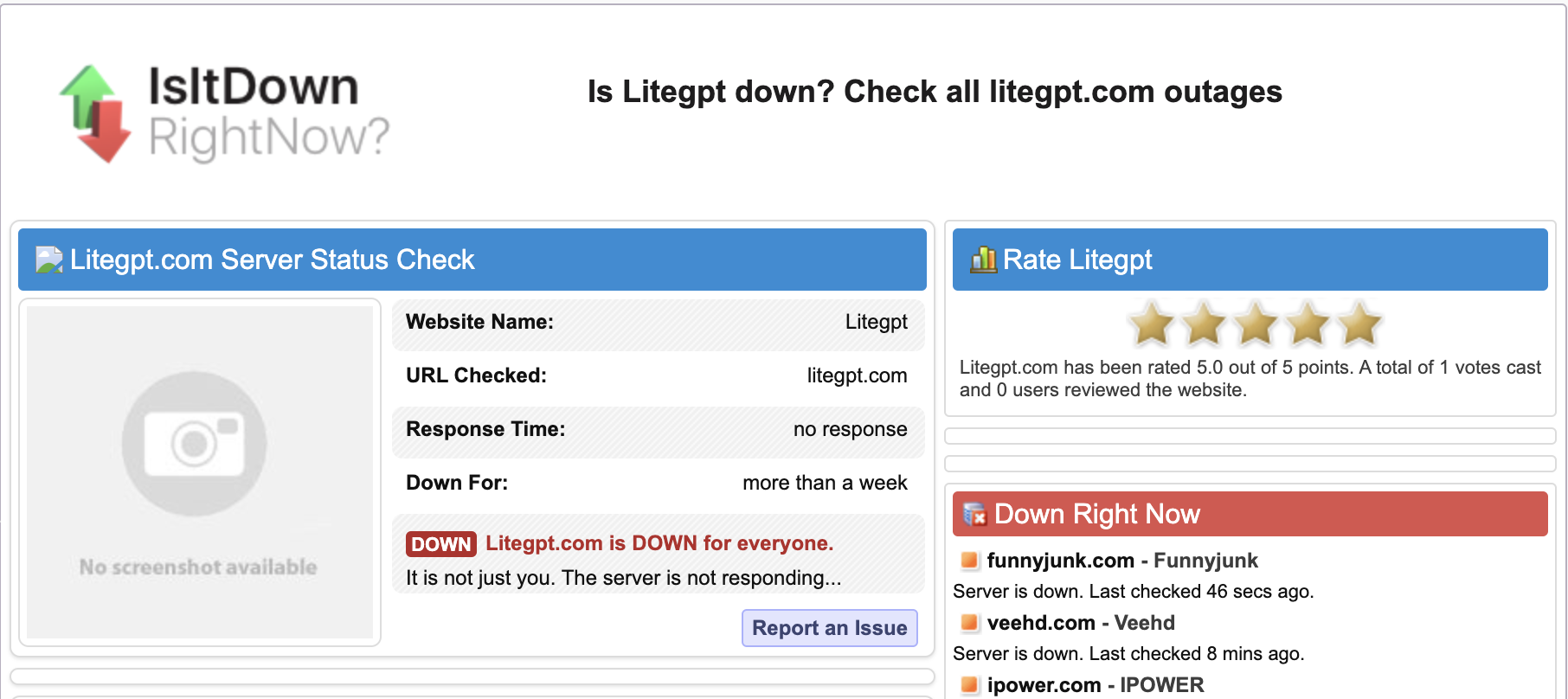The height and width of the screenshot is (699, 1568).
Task: Click the orange icon next to veehd.com
Action: pyautogui.click(x=970, y=622)
